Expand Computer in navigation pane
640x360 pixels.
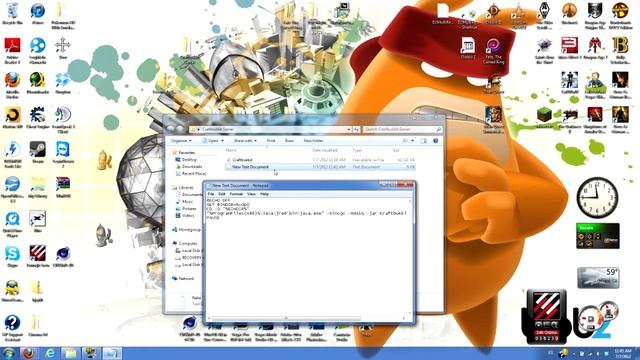click(x=187, y=244)
